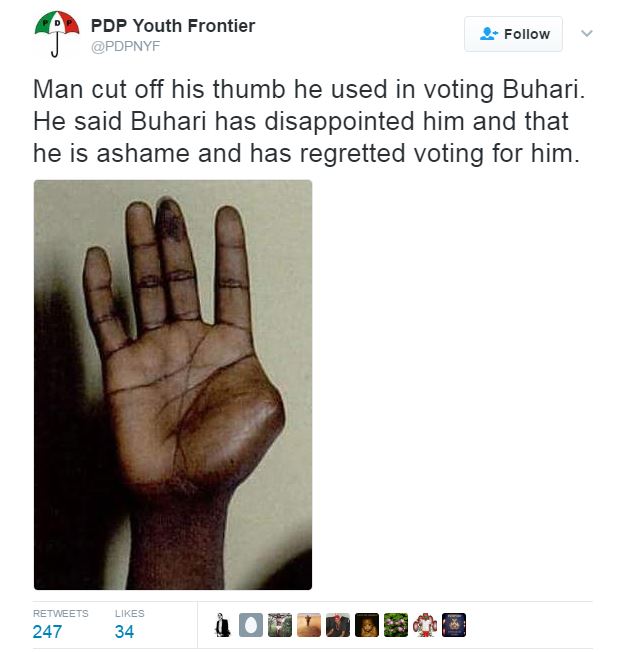627x652 pixels.
Task: Click the avatar of person in red cap
Action: point(338,625)
